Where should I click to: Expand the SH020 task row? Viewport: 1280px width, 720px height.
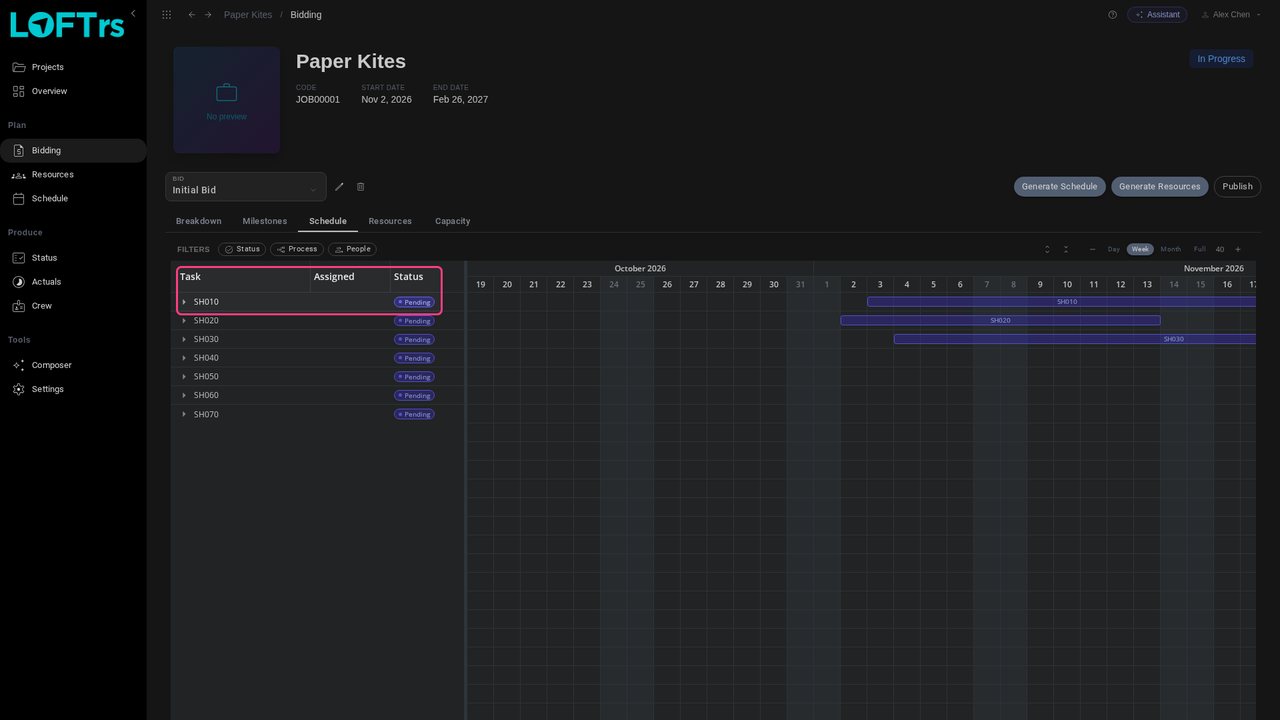click(x=184, y=321)
